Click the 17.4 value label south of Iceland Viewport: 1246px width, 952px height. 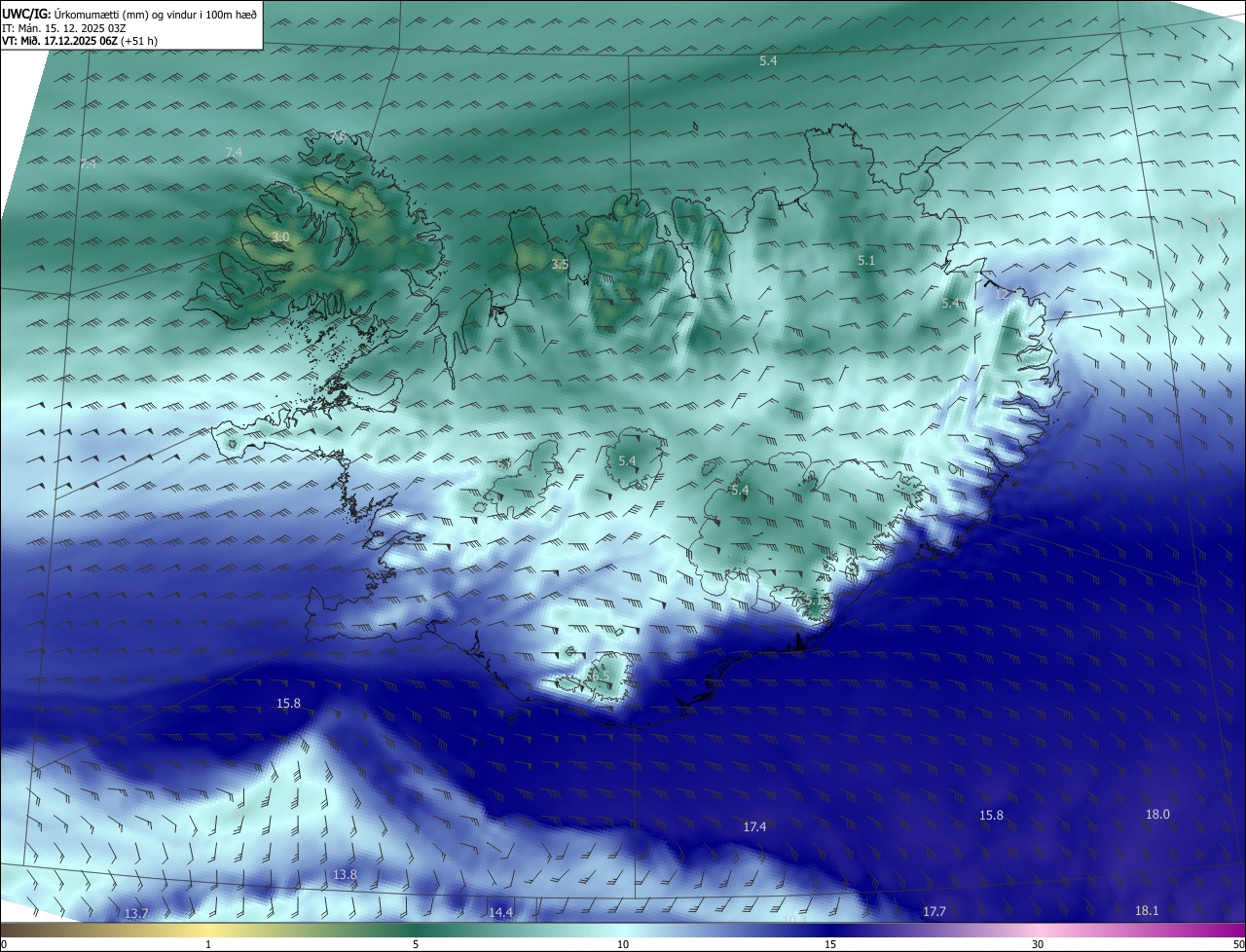pos(754,827)
